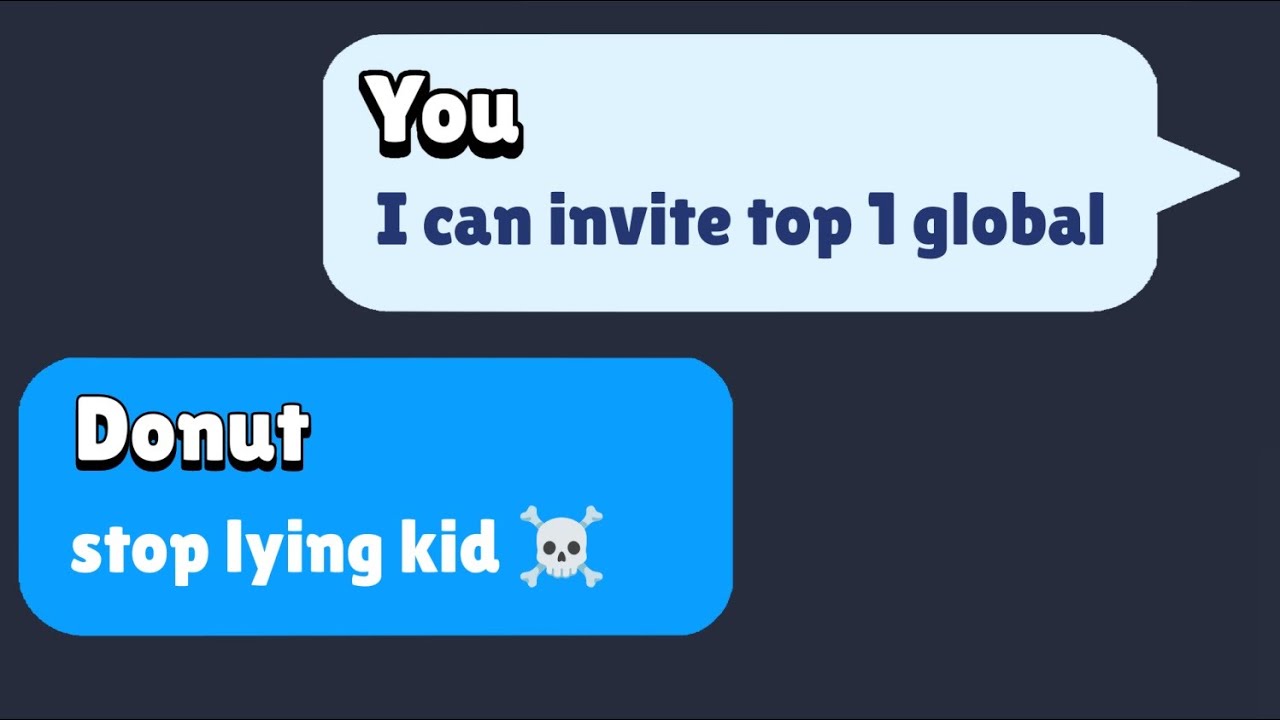
Task: Click the word "global" in You's message
Action: pos(1008,224)
